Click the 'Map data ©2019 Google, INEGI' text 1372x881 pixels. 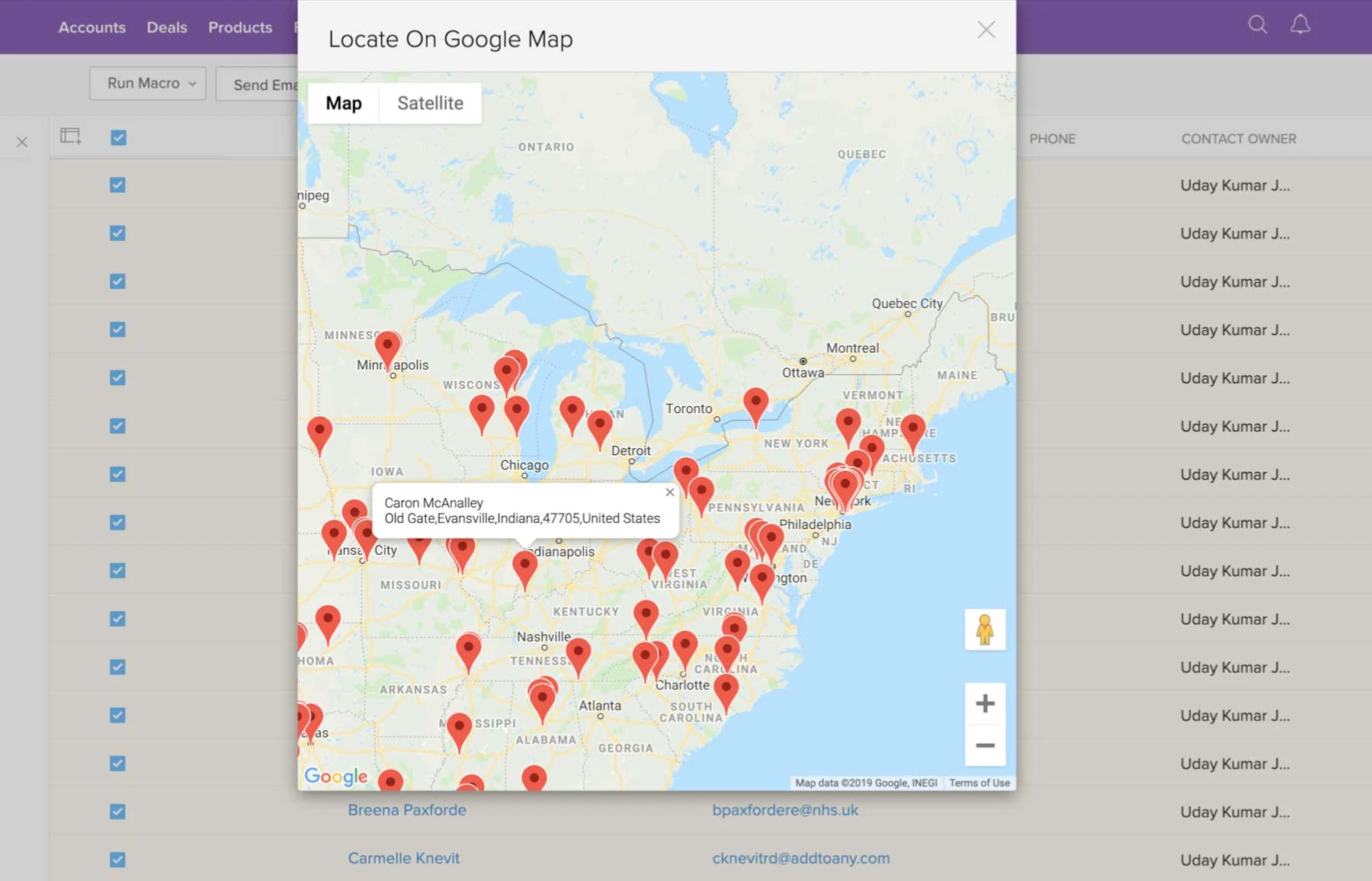(866, 783)
